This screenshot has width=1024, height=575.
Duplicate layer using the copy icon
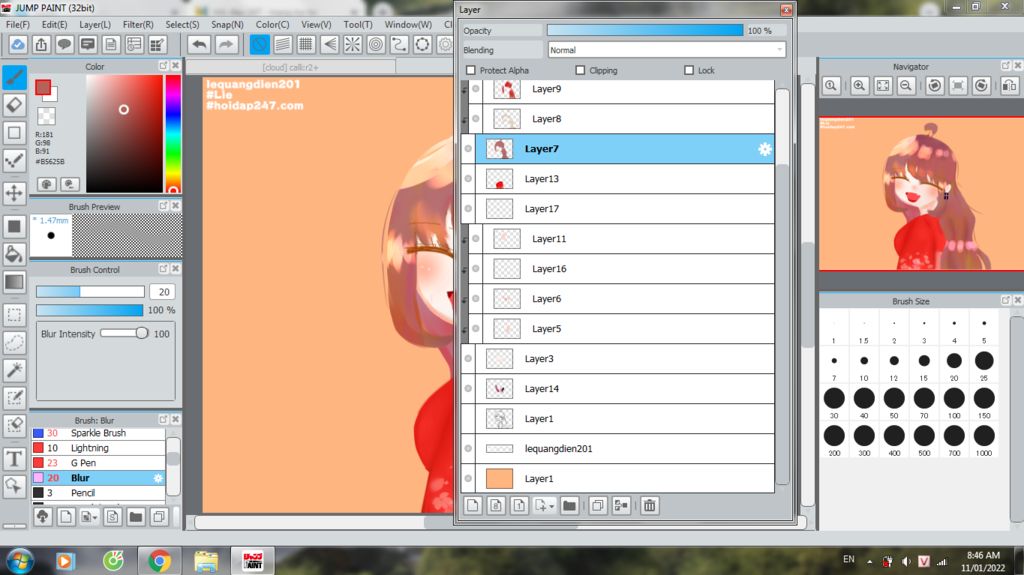tap(598, 505)
